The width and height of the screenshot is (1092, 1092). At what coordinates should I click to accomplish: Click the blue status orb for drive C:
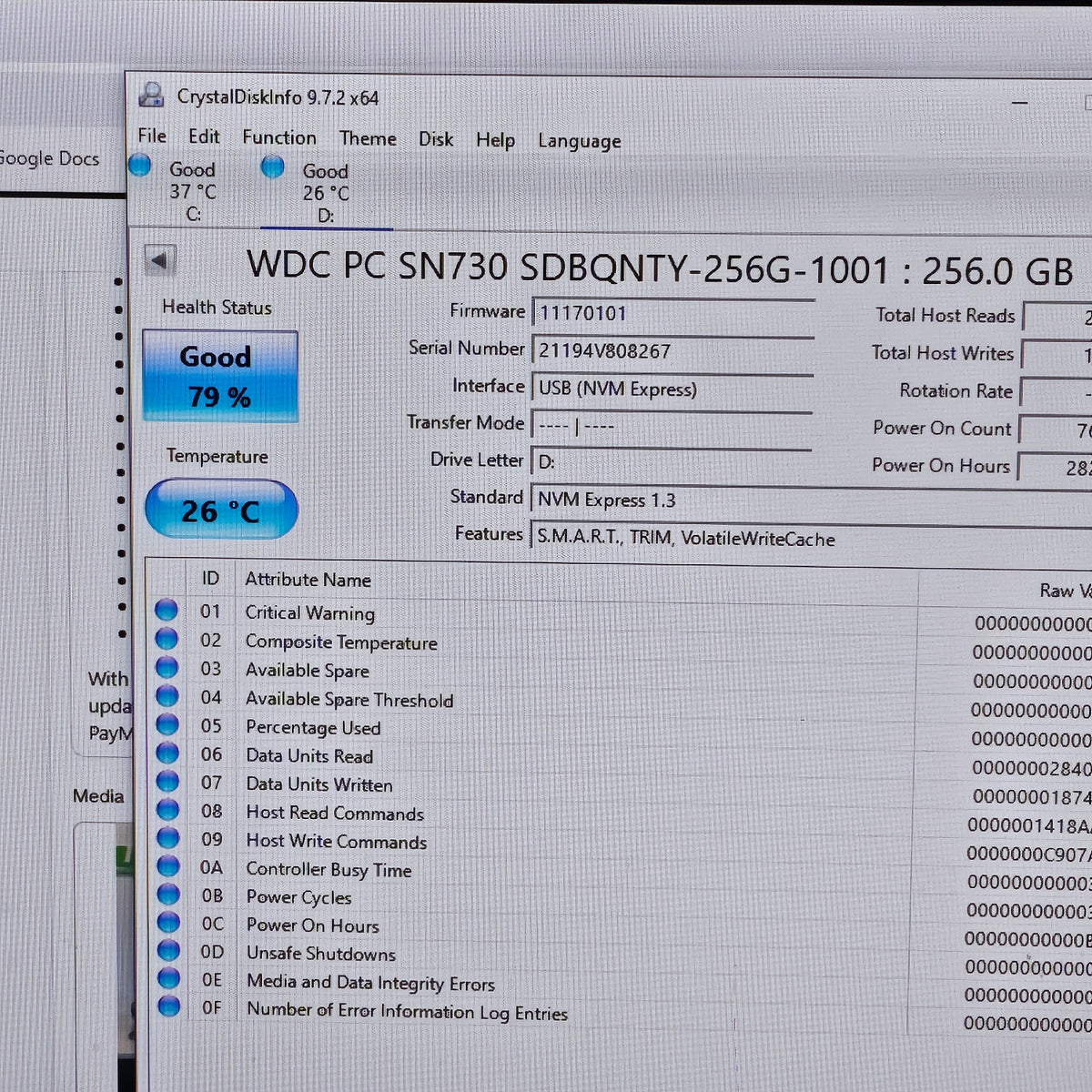[139, 165]
